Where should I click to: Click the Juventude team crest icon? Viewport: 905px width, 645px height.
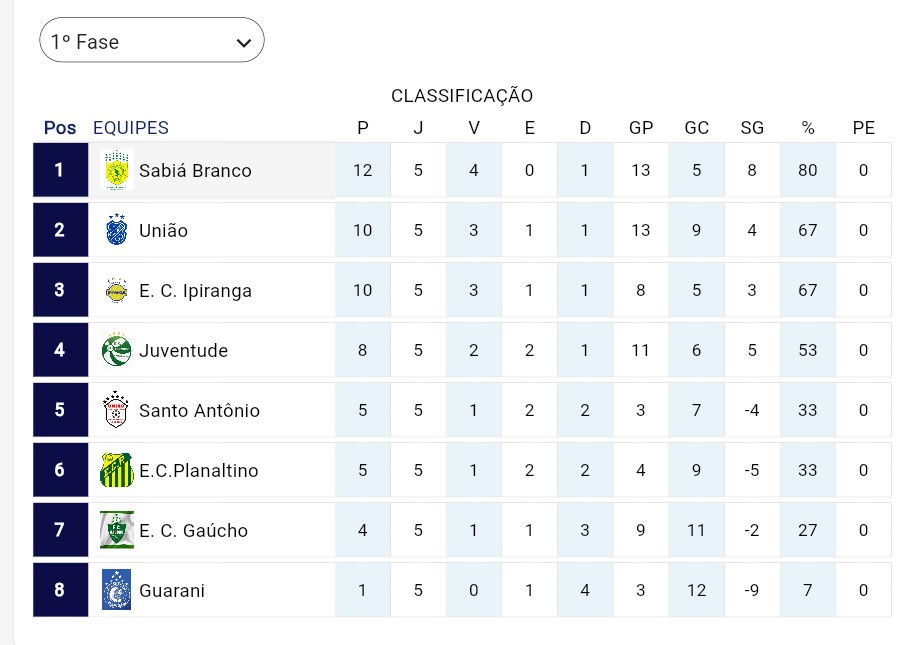[x=117, y=350]
